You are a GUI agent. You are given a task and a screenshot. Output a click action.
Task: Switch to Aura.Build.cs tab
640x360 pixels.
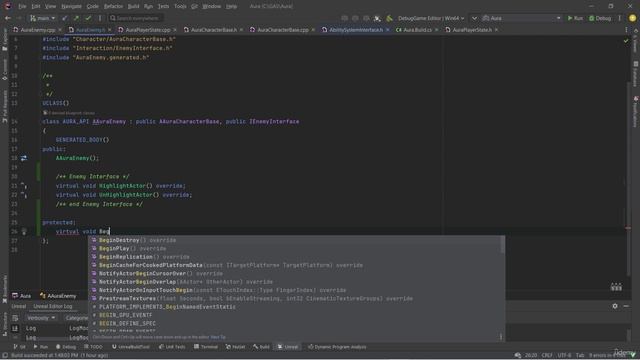417,30
